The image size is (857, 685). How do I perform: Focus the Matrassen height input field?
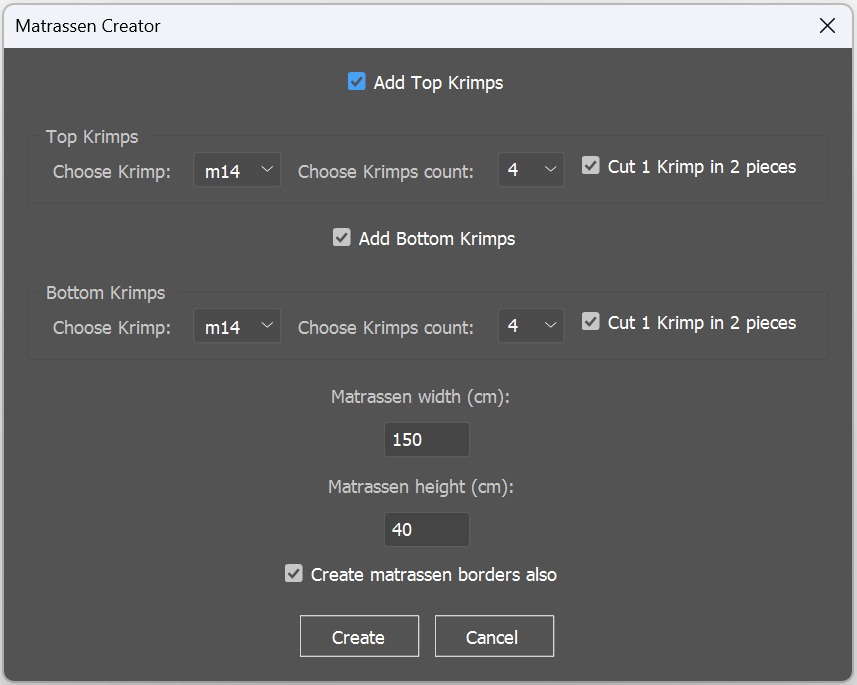[x=427, y=530]
